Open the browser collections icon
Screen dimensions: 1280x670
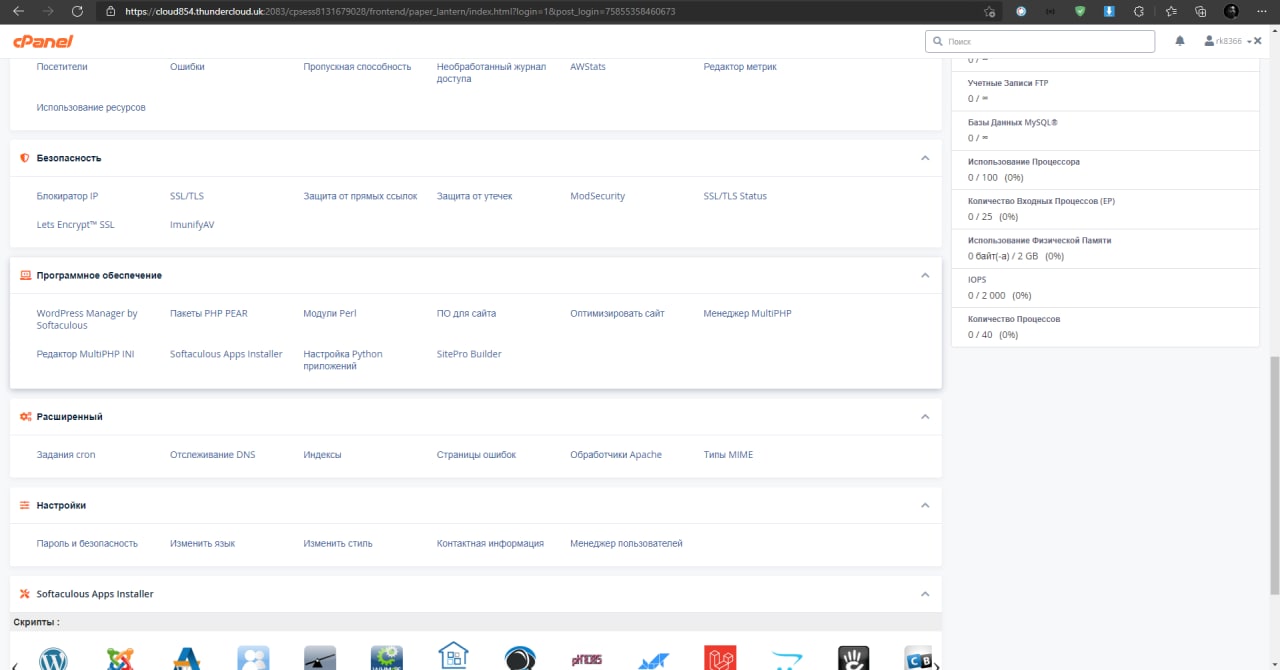(x=1200, y=12)
